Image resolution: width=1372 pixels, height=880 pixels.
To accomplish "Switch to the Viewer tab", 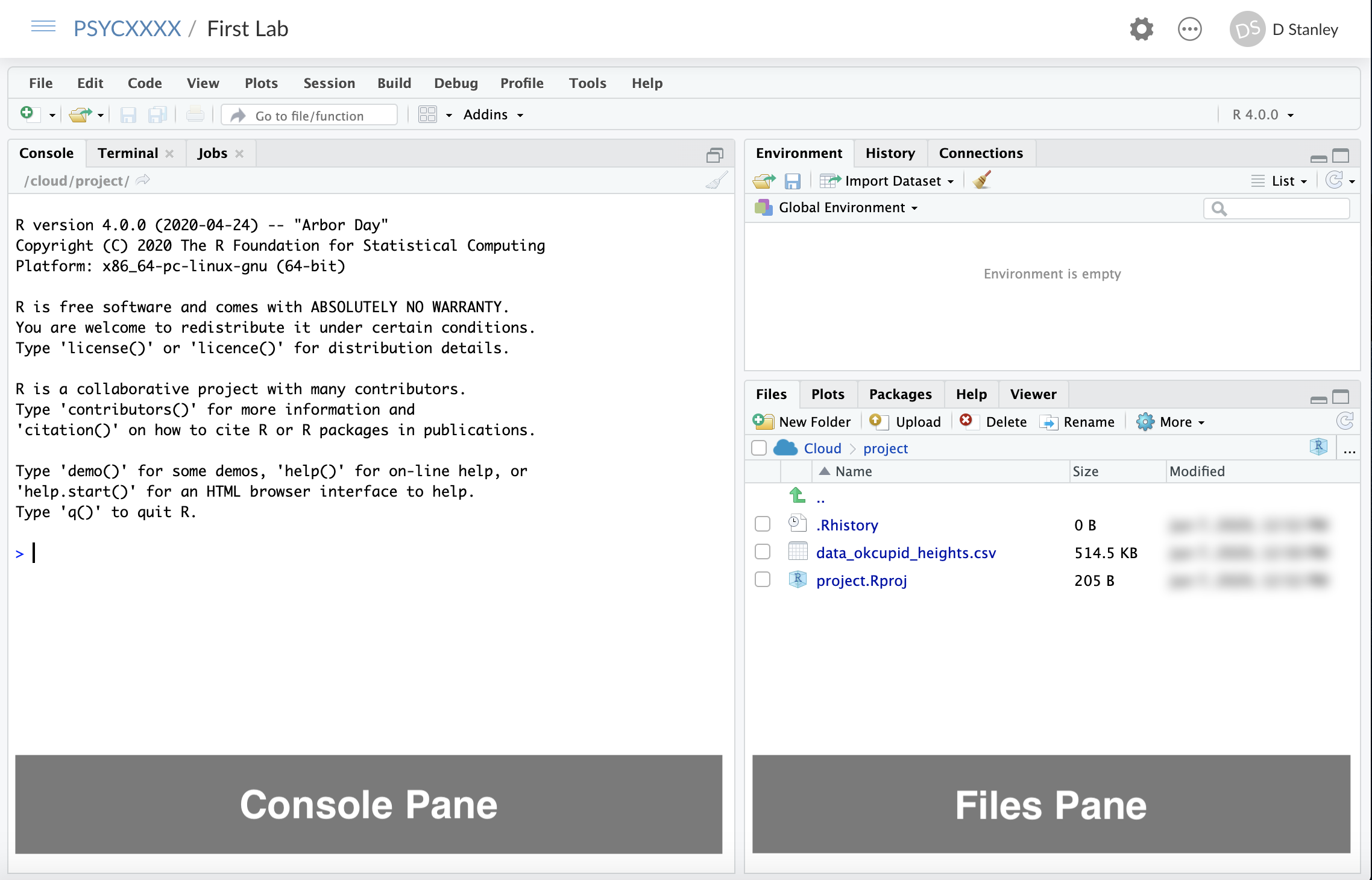I will 1033,394.
